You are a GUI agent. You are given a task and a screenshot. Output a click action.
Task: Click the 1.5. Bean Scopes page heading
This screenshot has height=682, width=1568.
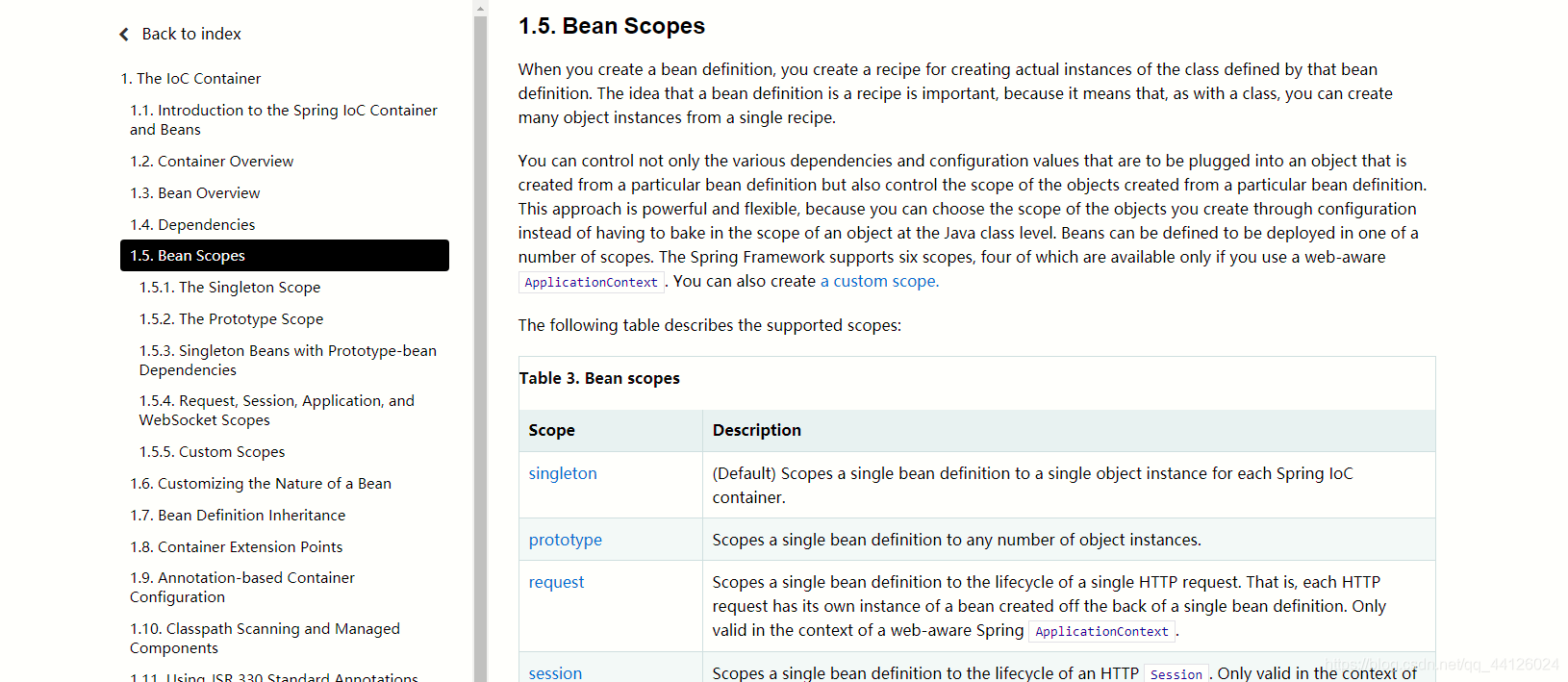coord(612,26)
